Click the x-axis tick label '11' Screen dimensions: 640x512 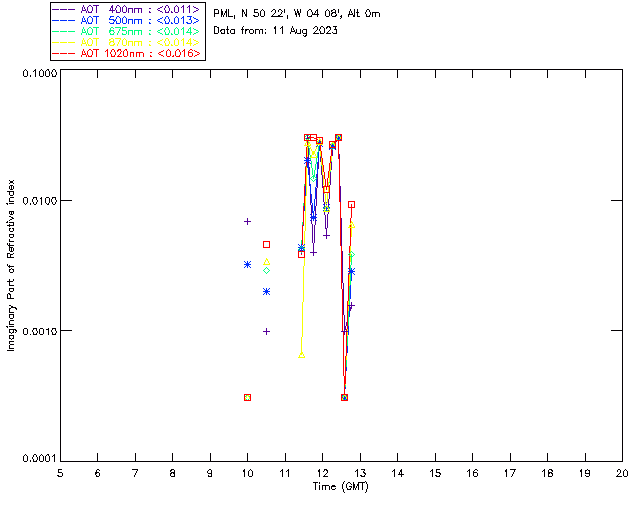[284, 473]
